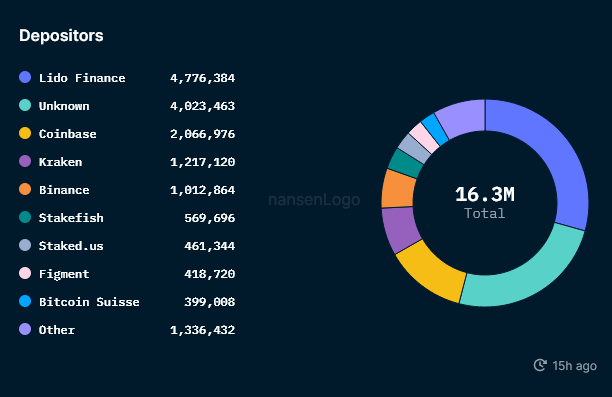Viewport: 612px width, 397px height.
Task: Click the Staked.us legend gray-blue dot
Action: pos(25,245)
